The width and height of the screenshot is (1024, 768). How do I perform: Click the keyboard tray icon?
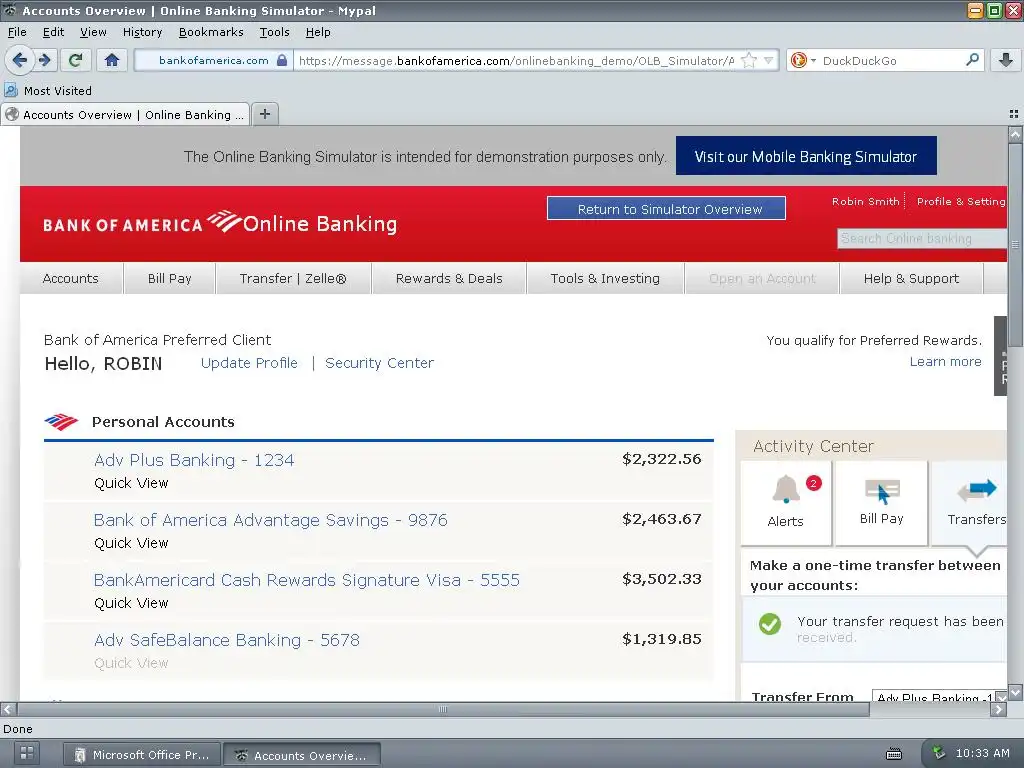(894, 754)
